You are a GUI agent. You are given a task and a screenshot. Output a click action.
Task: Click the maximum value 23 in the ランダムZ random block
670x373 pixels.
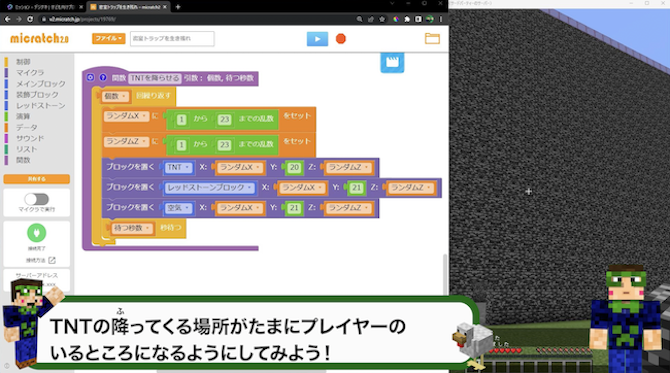tap(224, 145)
